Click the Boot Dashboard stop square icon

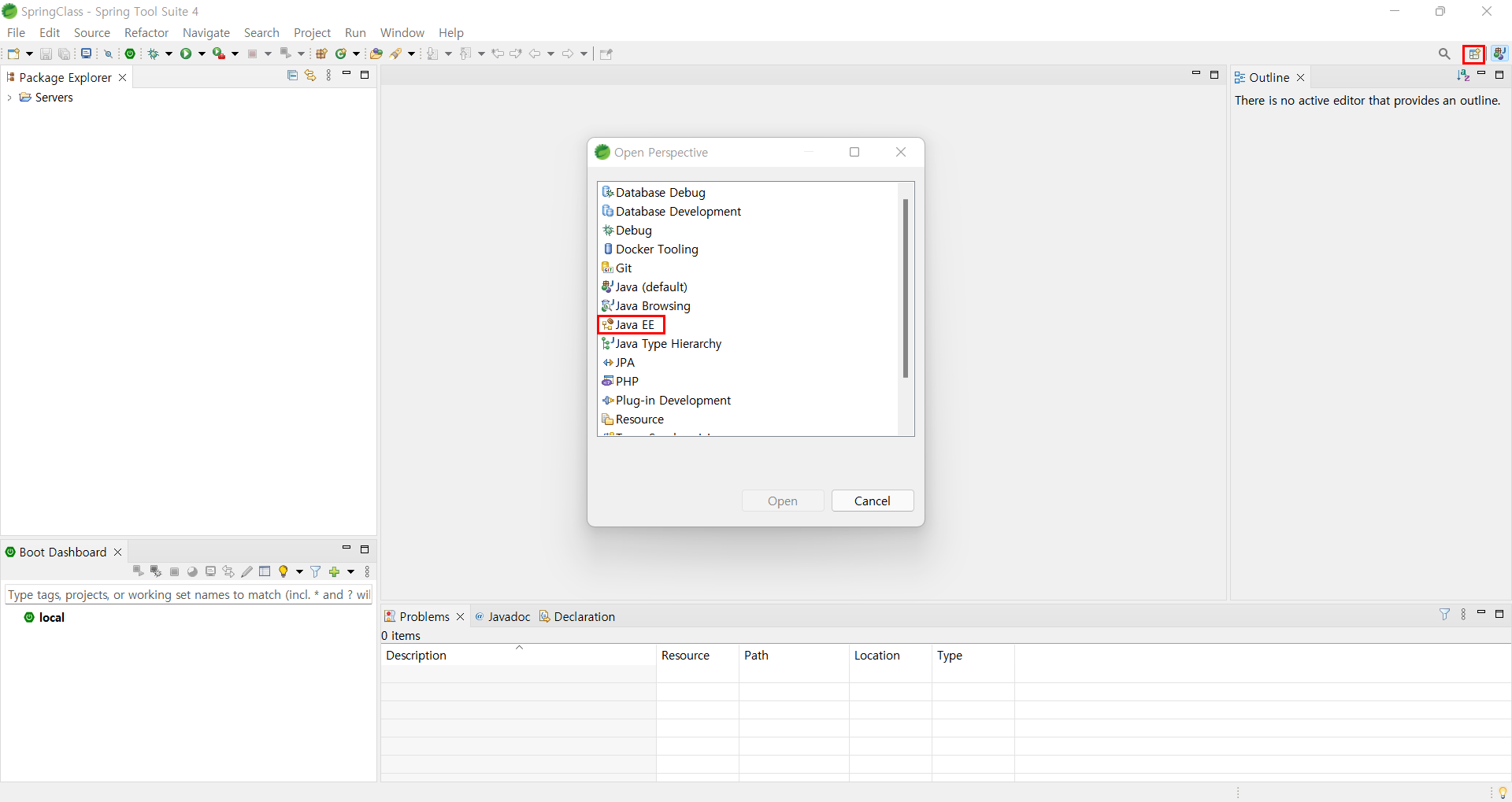click(175, 571)
